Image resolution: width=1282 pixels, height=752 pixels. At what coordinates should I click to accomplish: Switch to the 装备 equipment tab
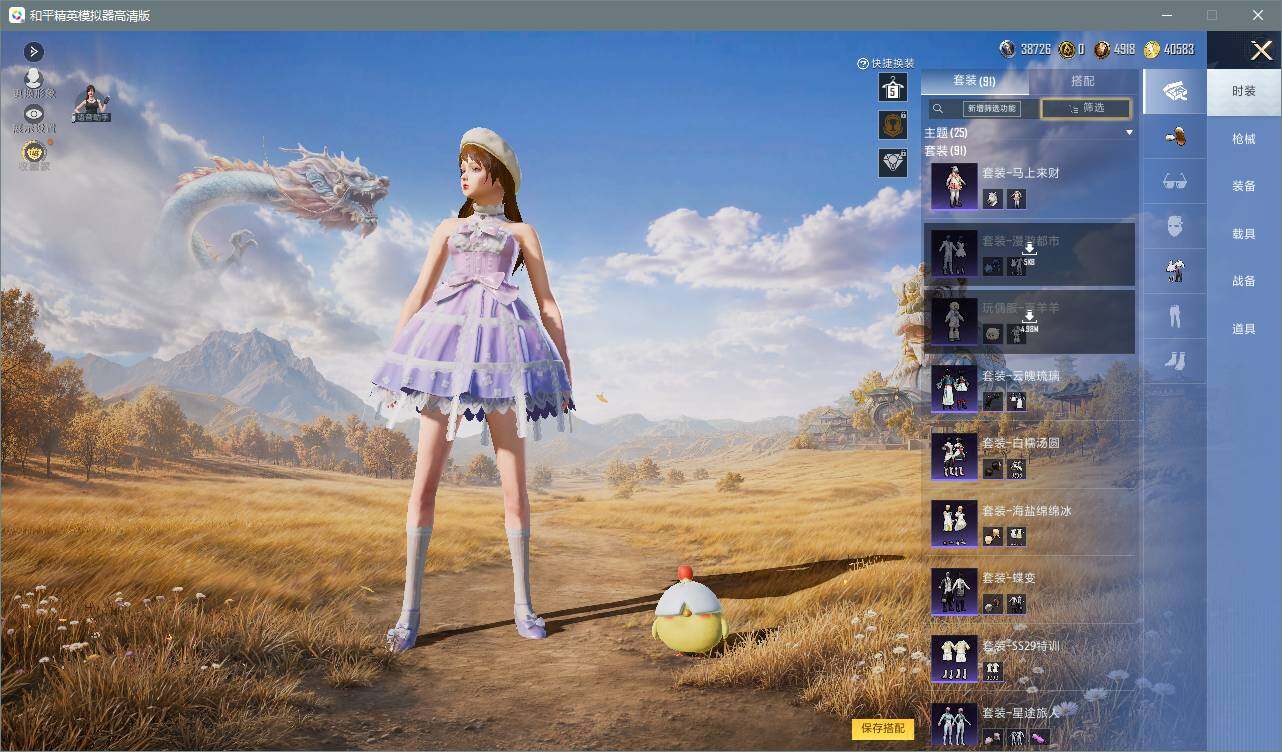click(1244, 186)
